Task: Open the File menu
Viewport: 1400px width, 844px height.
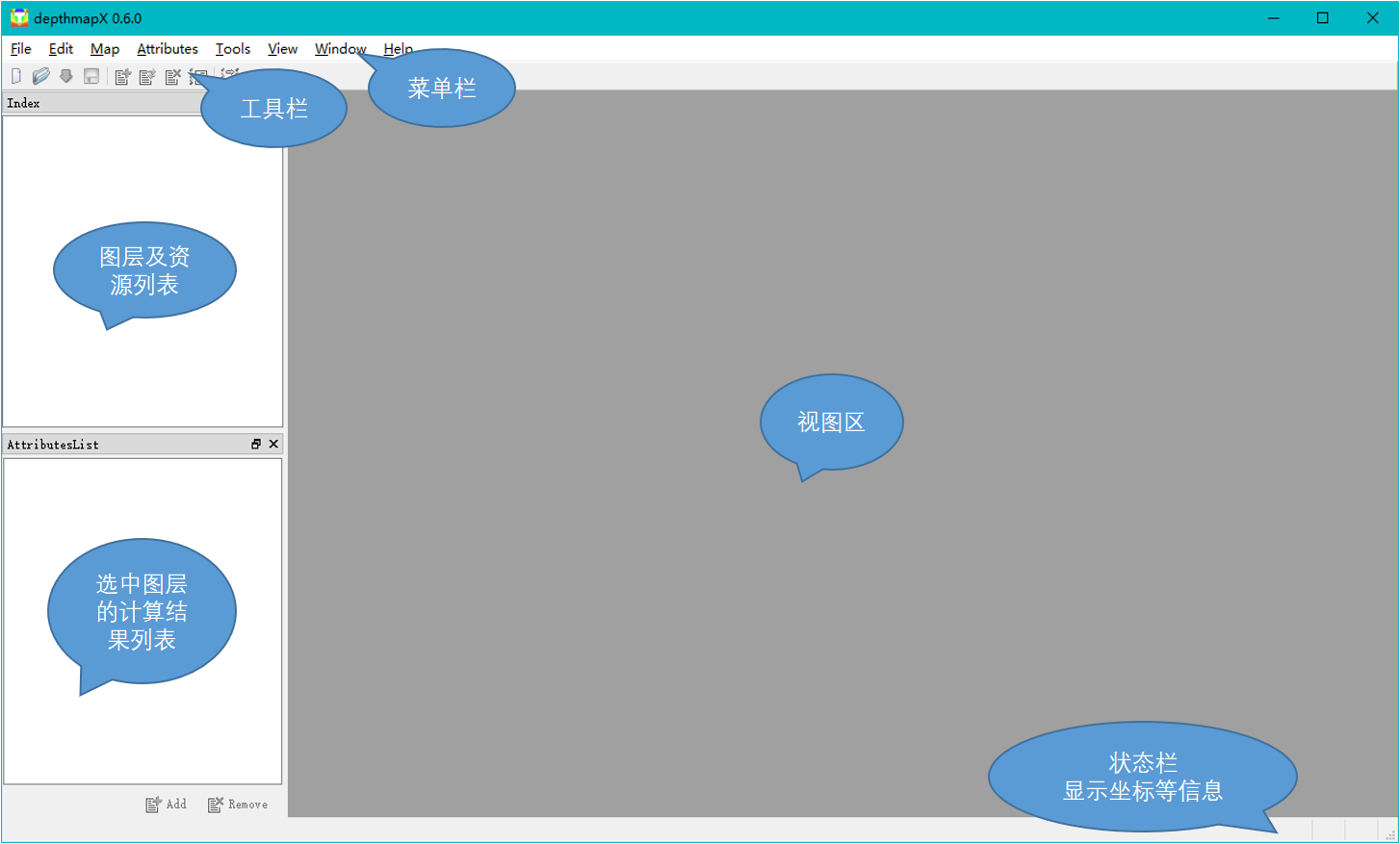Action: [19, 48]
